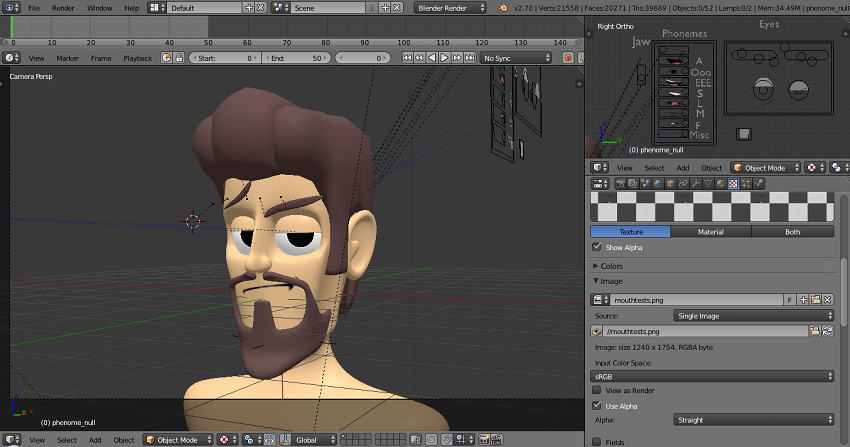
Task: Open the Texture checker properties tab
Action: (733, 184)
